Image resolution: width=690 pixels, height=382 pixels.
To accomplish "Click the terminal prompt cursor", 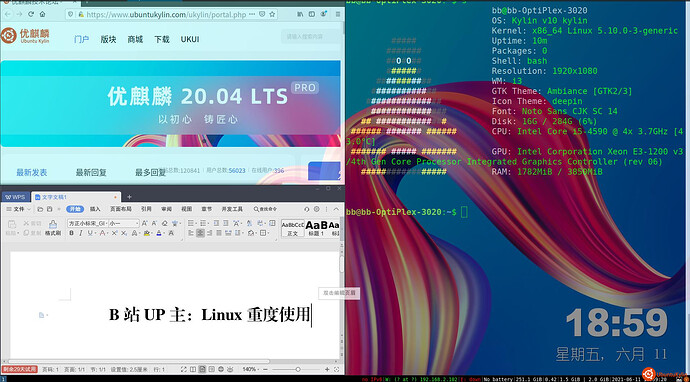I will click(x=464, y=212).
